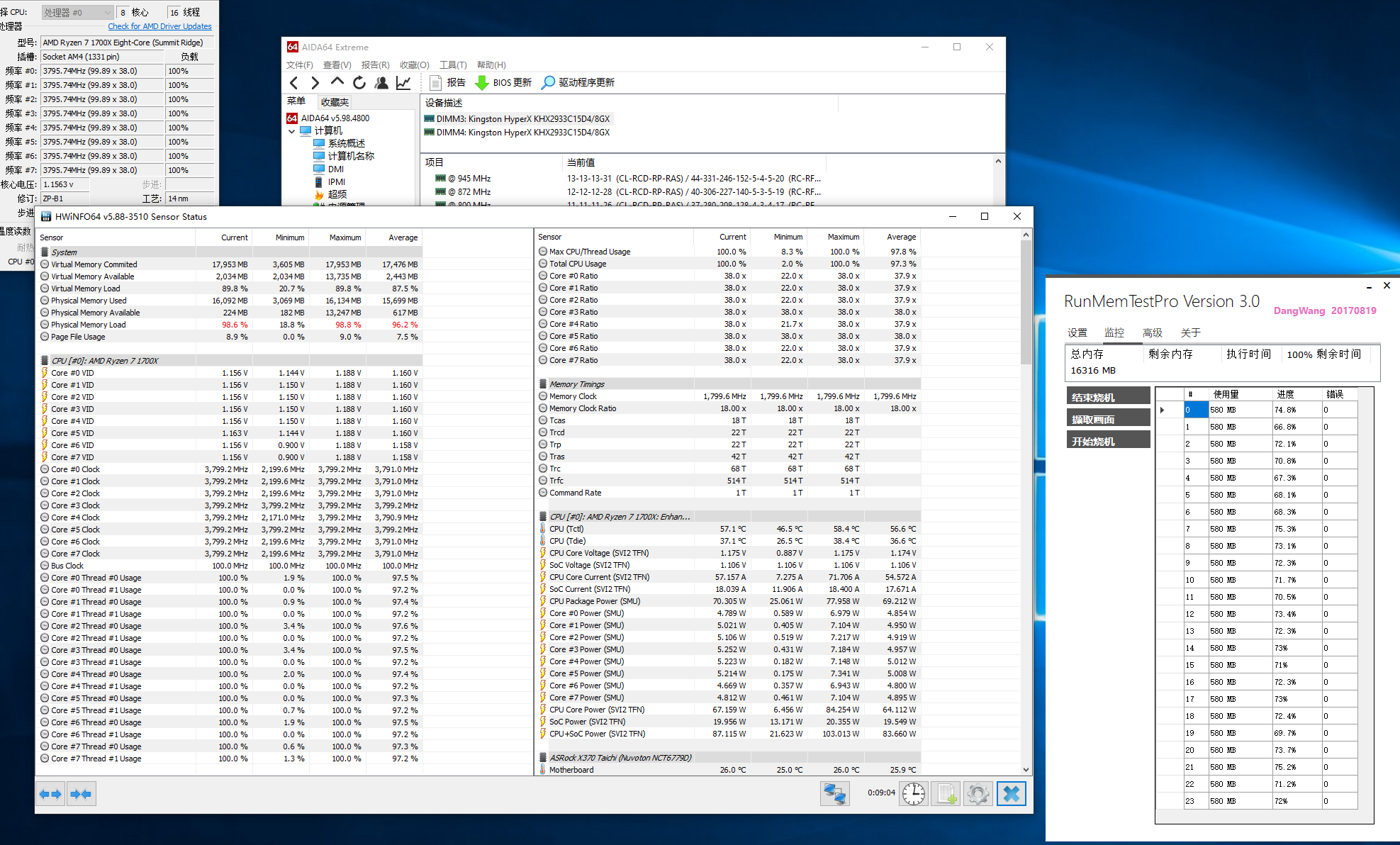Collapse the Memory Timings sensor group header

pos(728,384)
